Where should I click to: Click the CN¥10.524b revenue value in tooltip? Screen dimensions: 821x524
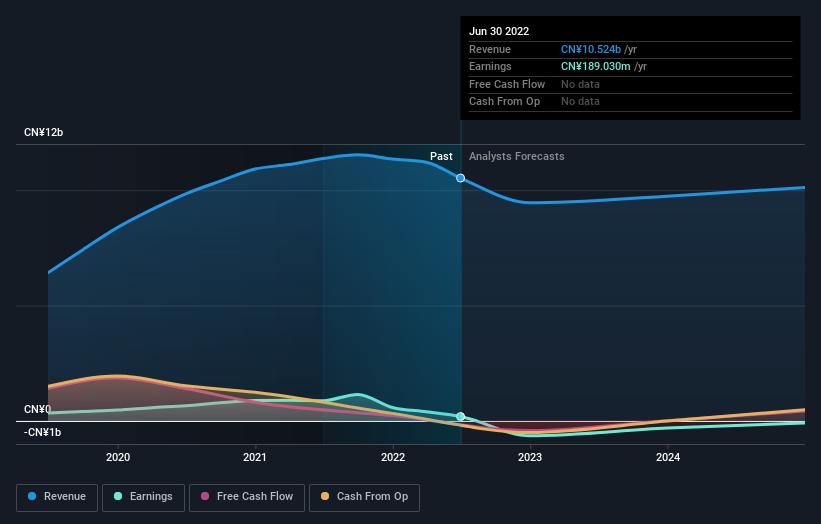click(591, 49)
